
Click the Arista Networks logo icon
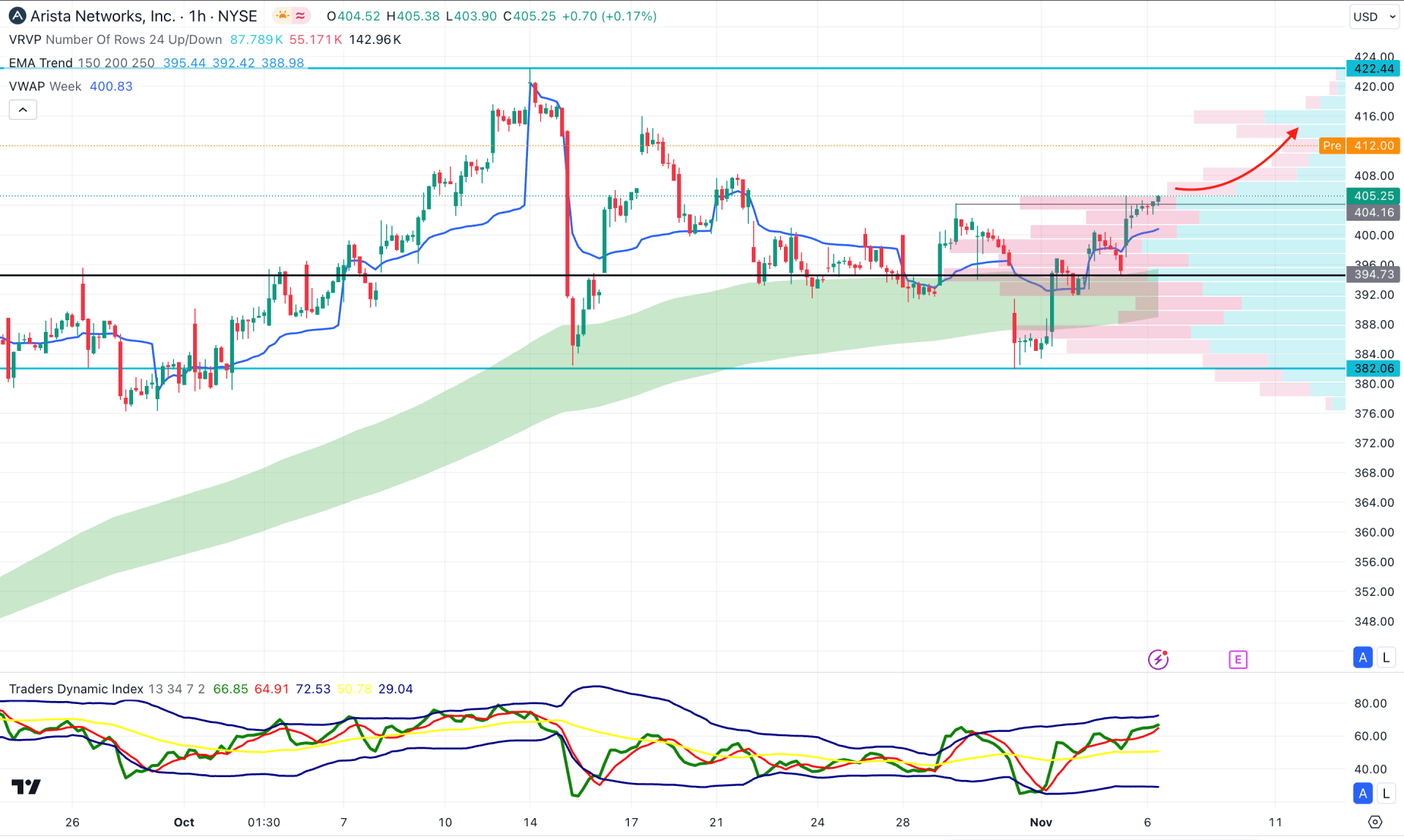pos(18,16)
